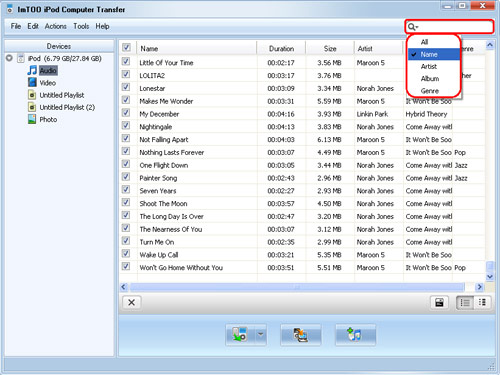
Task: Click Linkin Park artist cell
Action: 372,114
